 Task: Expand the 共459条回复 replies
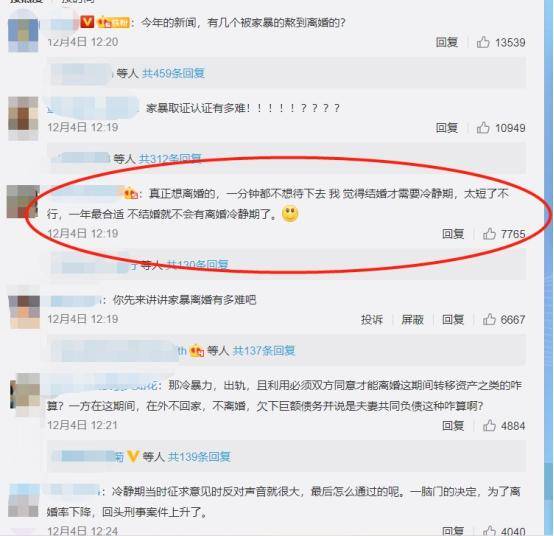pyautogui.click(x=173, y=73)
